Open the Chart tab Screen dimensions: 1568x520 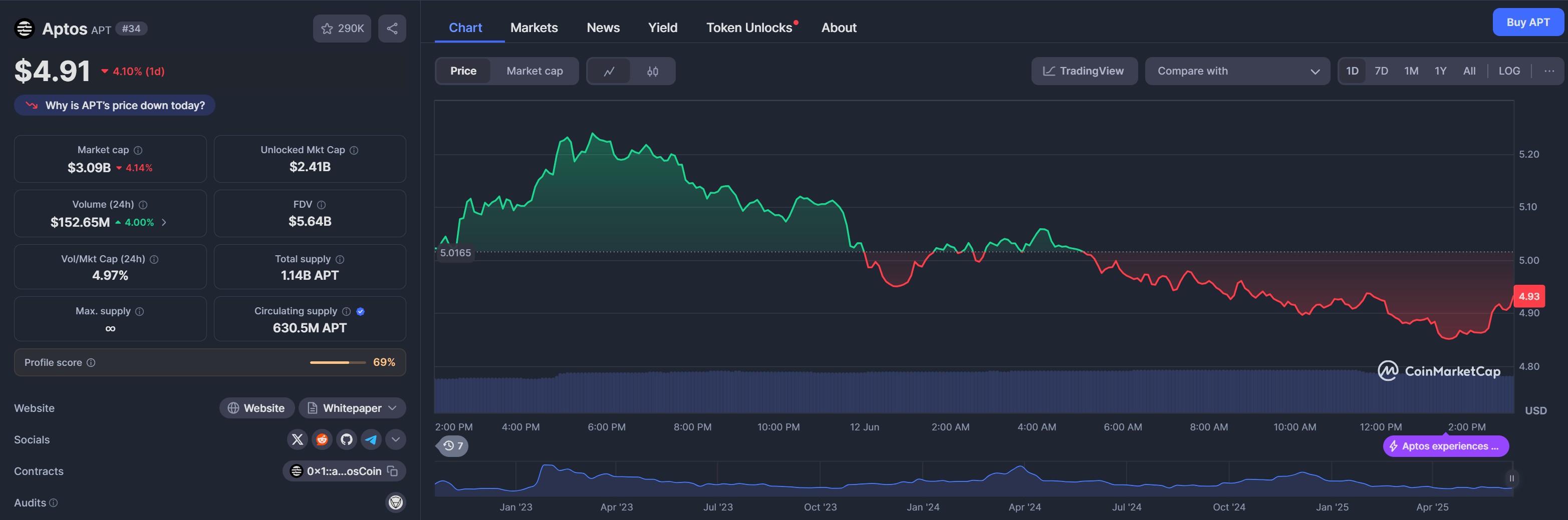tap(465, 28)
